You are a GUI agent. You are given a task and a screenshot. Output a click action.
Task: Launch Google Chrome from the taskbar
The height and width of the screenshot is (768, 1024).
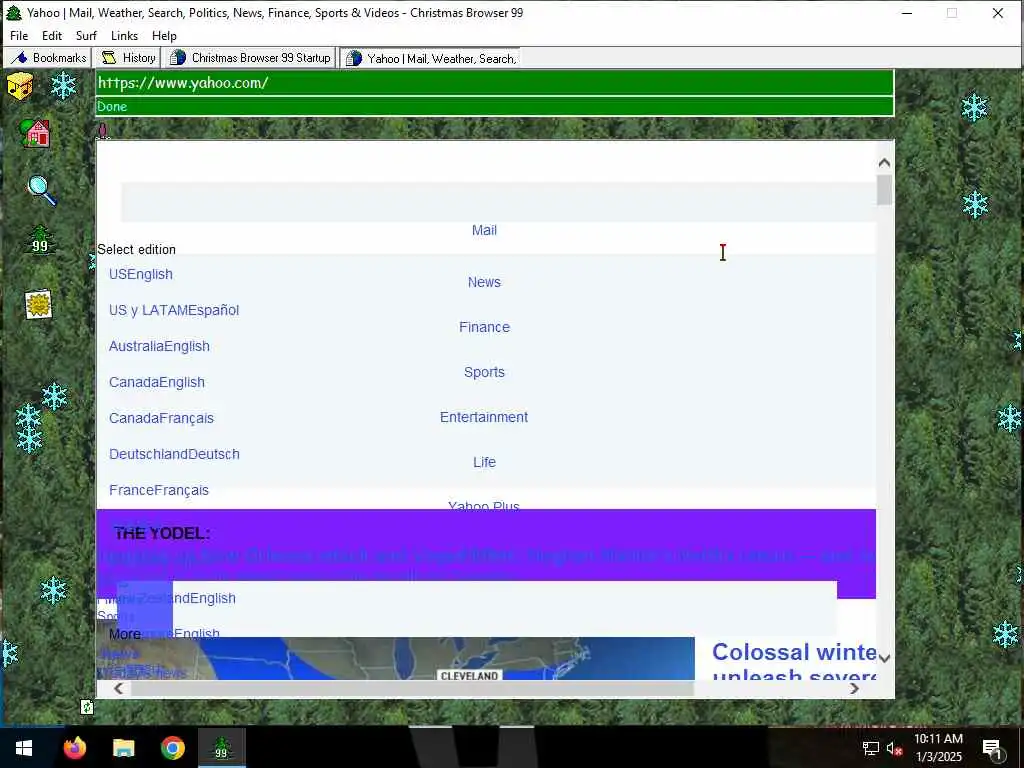(x=172, y=748)
